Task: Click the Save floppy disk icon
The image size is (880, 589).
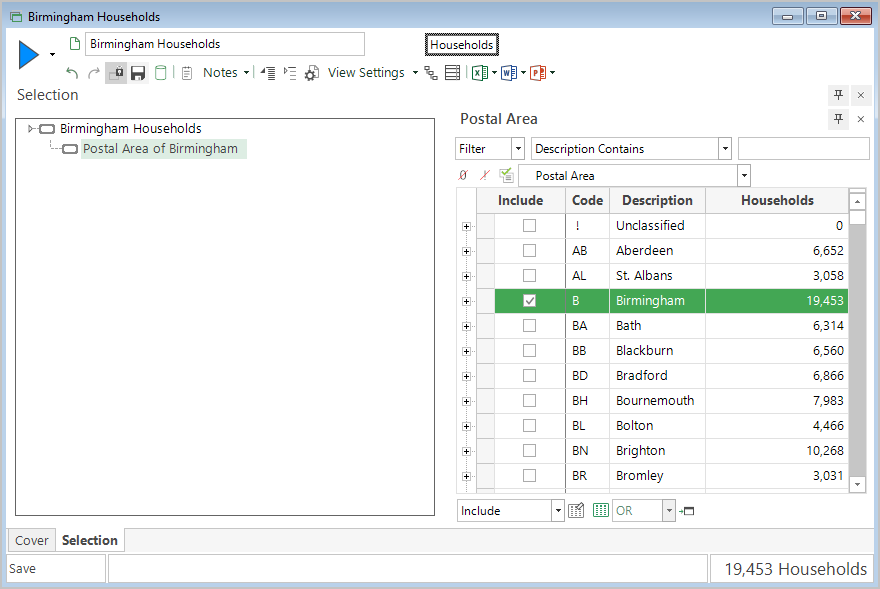Action: point(138,73)
